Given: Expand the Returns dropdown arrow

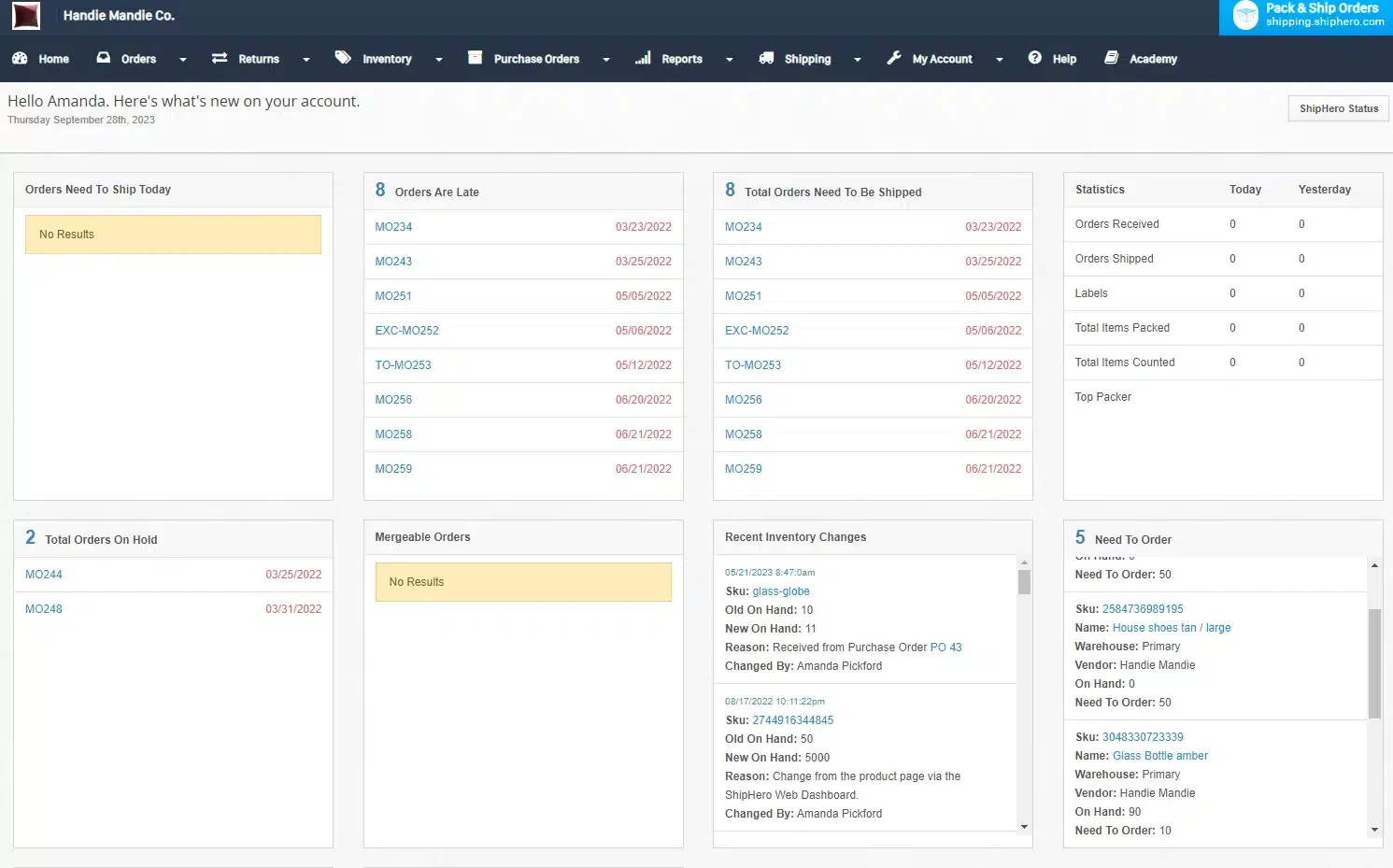Looking at the screenshot, I should tap(306, 60).
